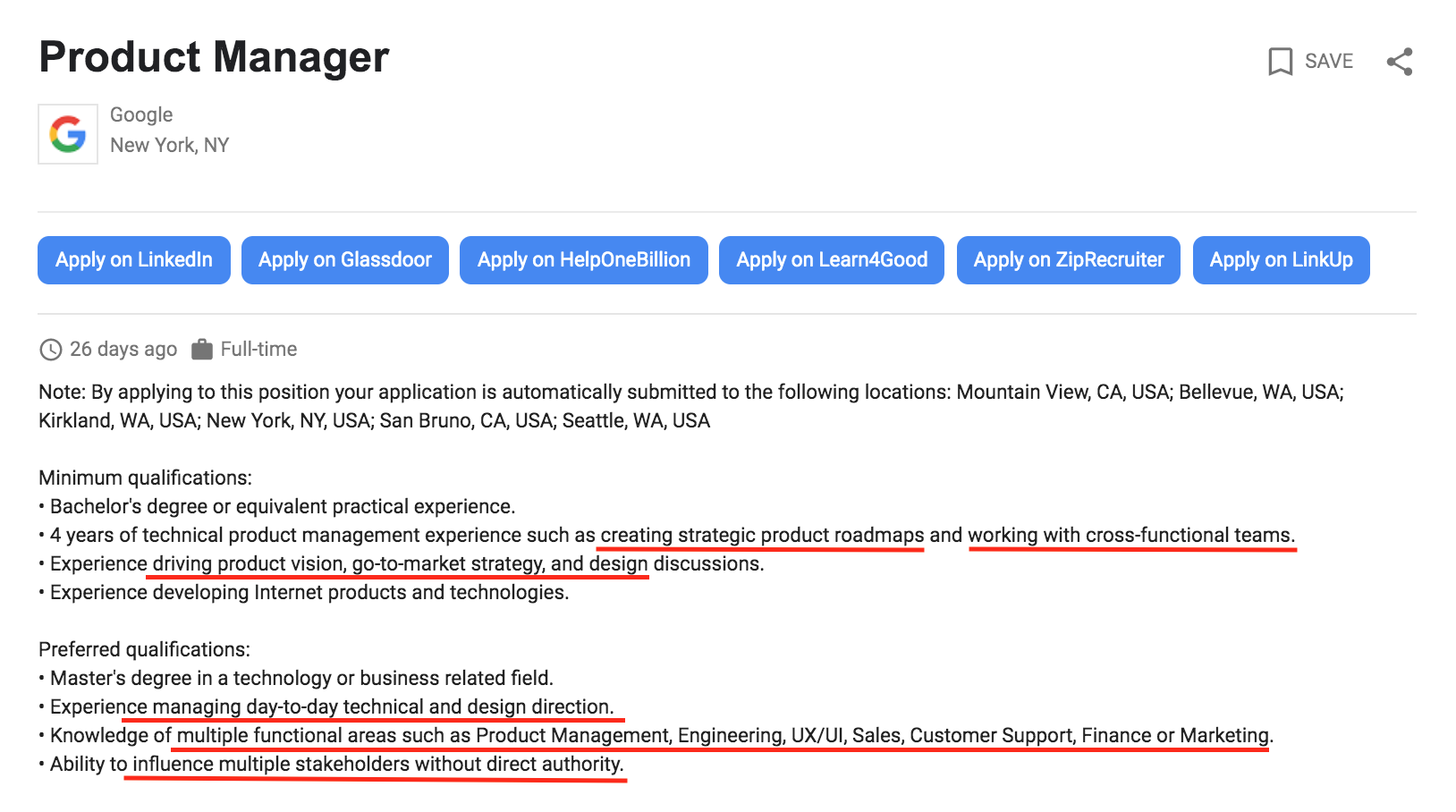This screenshot has height=812, width=1456.
Task: Click the briefcase icon beside Full-time
Action: coord(202,350)
